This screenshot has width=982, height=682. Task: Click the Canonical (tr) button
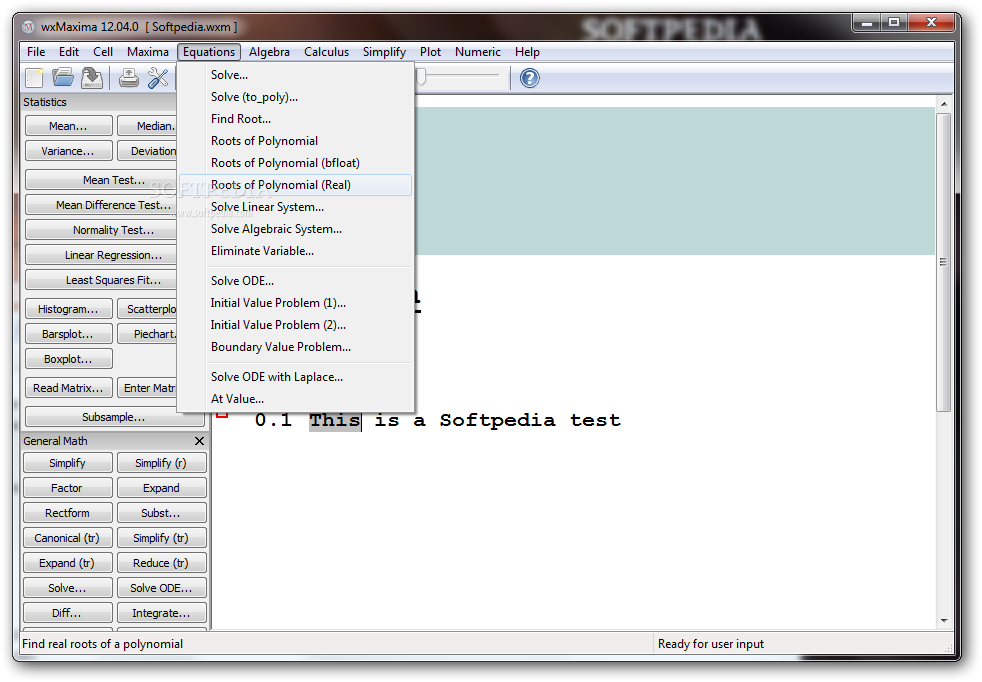68,538
